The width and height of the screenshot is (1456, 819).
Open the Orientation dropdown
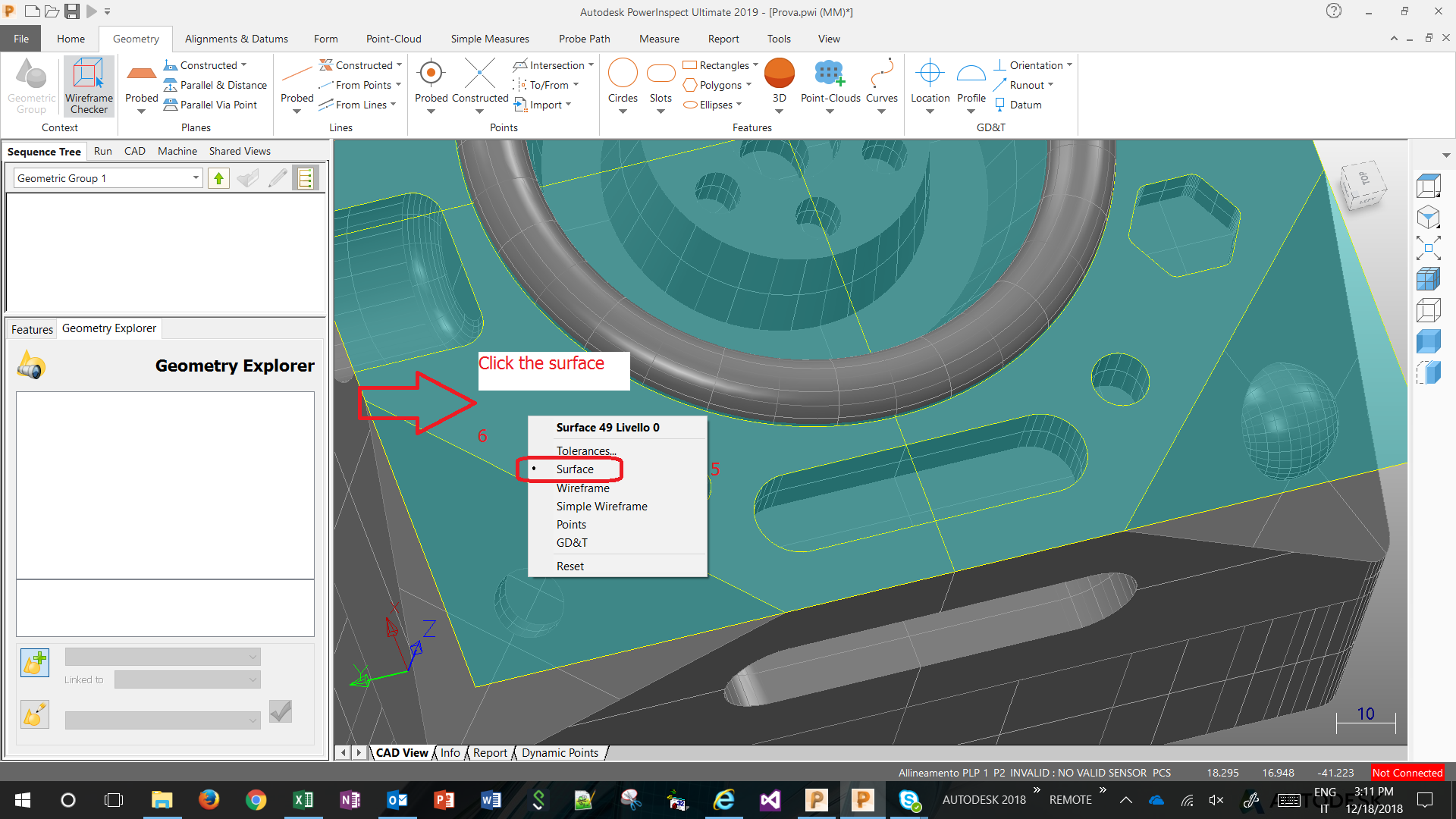coord(1069,64)
